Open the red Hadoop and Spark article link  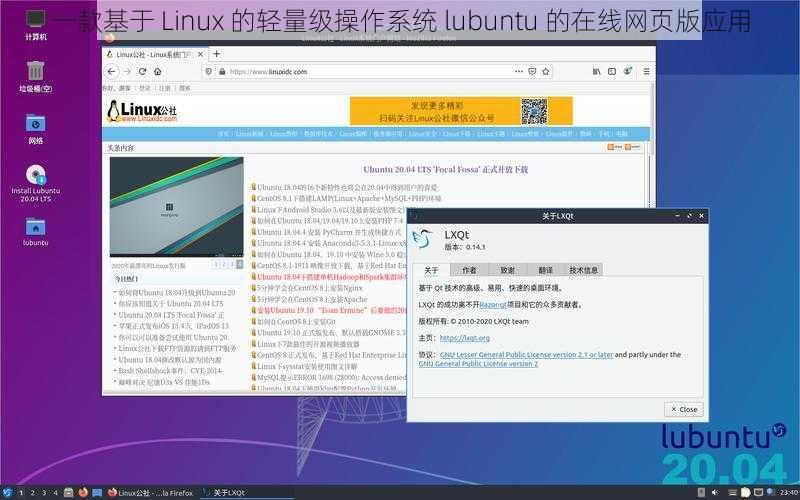pyautogui.click(x=332, y=277)
